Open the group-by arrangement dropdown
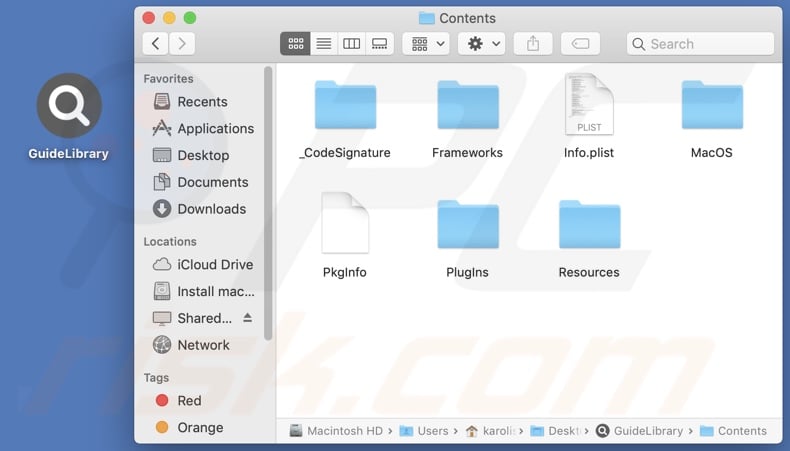Image resolution: width=790 pixels, height=451 pixels. pyautogui.click(x=426, y=44)
